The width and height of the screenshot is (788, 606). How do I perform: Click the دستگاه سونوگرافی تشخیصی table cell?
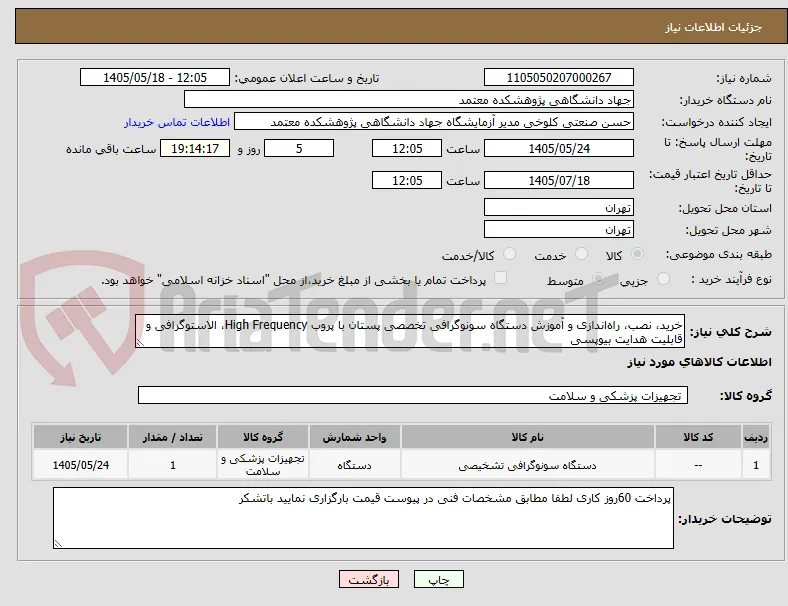click(528, 465)
